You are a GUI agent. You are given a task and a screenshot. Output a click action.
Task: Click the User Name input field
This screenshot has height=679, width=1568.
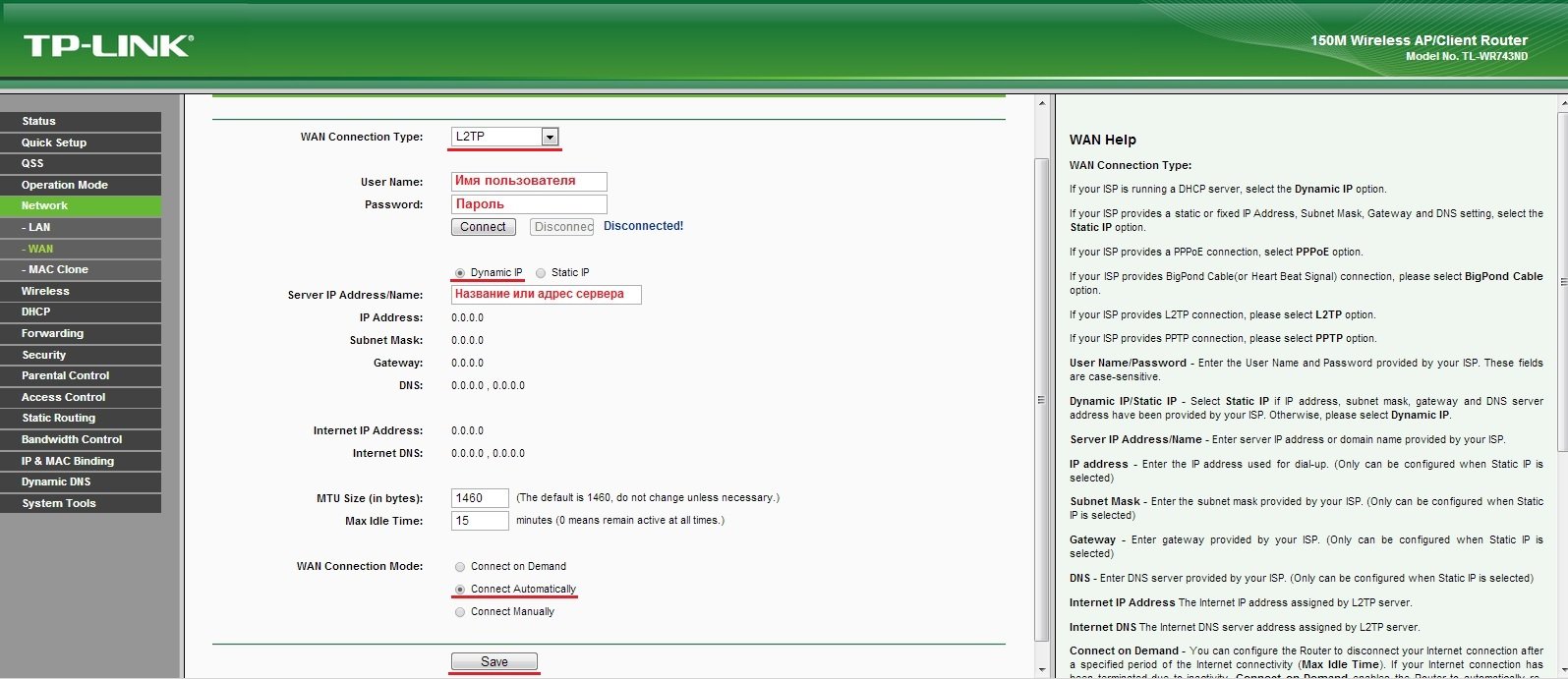[529, 181]
